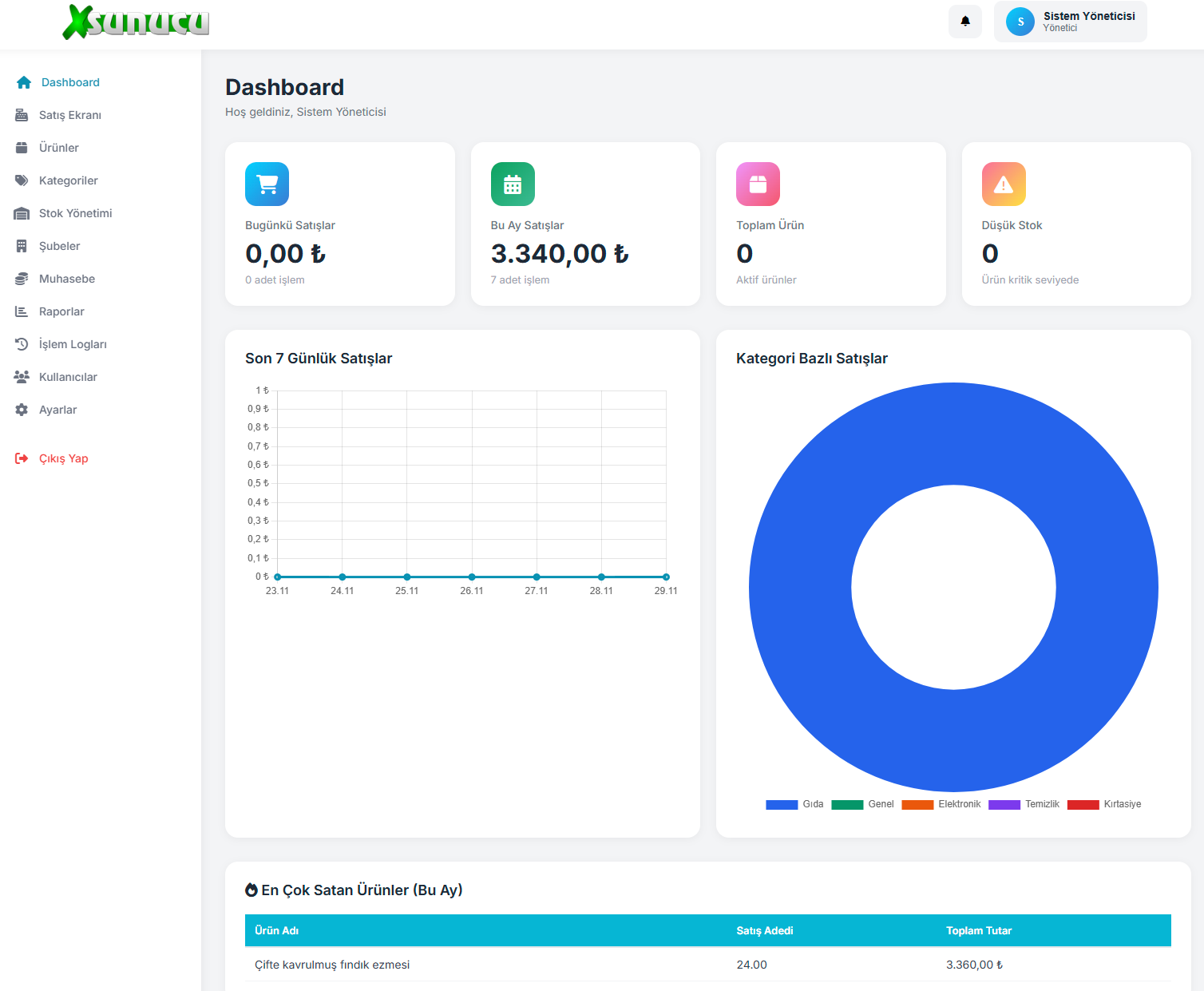Click the notification bell icon
This screenshot has height=991, width=1204.
964,22
